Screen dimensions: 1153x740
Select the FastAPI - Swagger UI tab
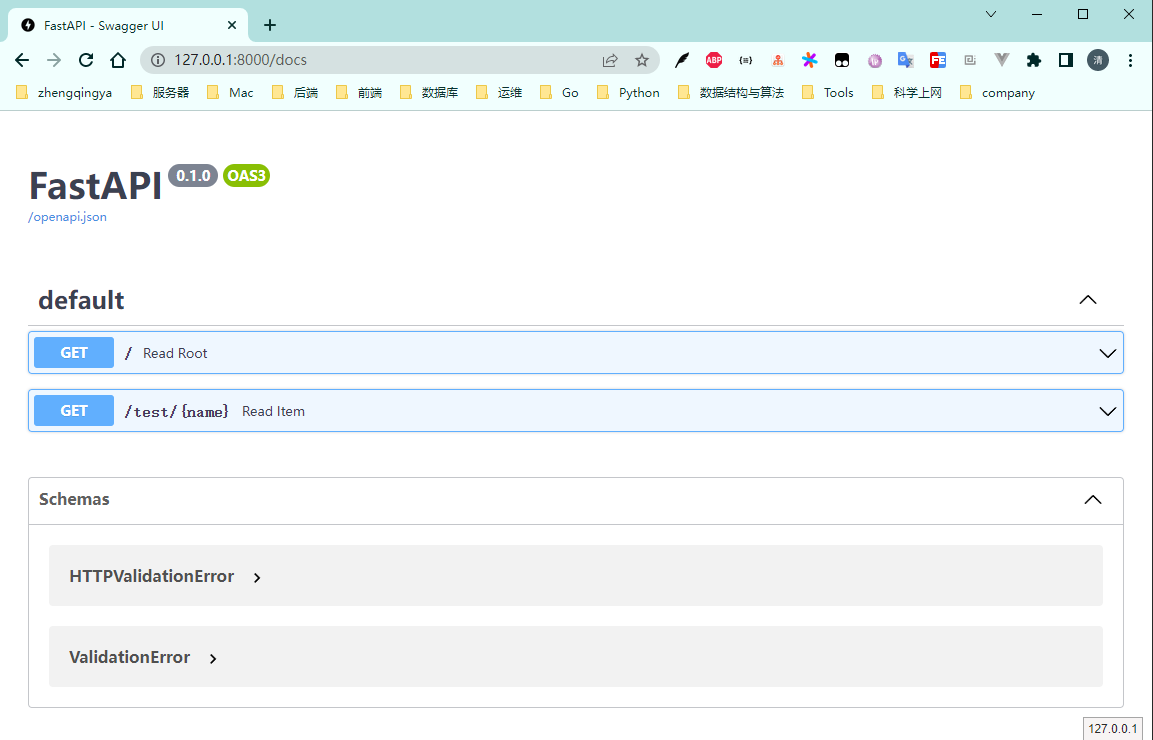pos(127,25)
